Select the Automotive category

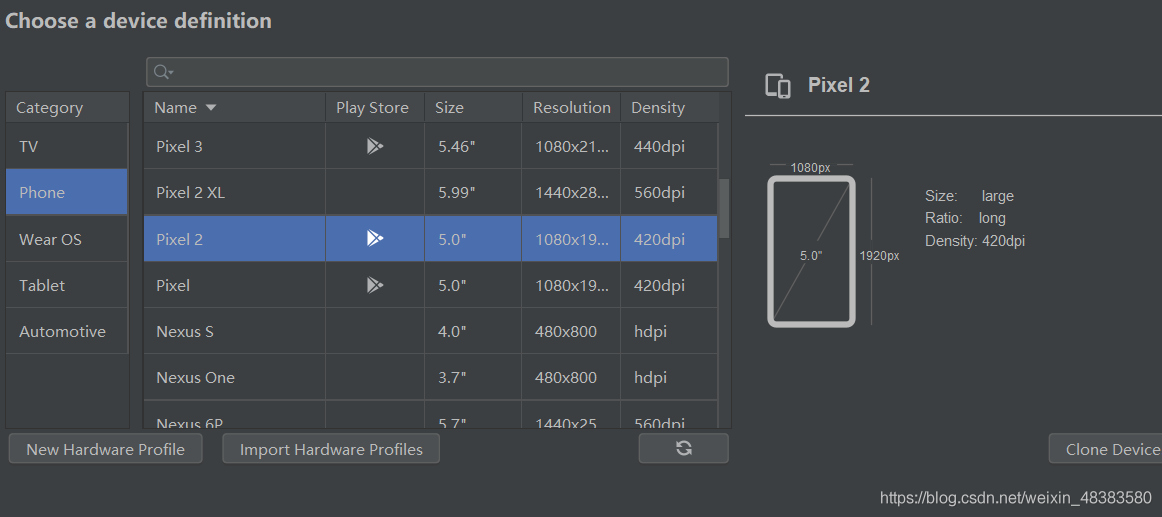click(67, 331)
